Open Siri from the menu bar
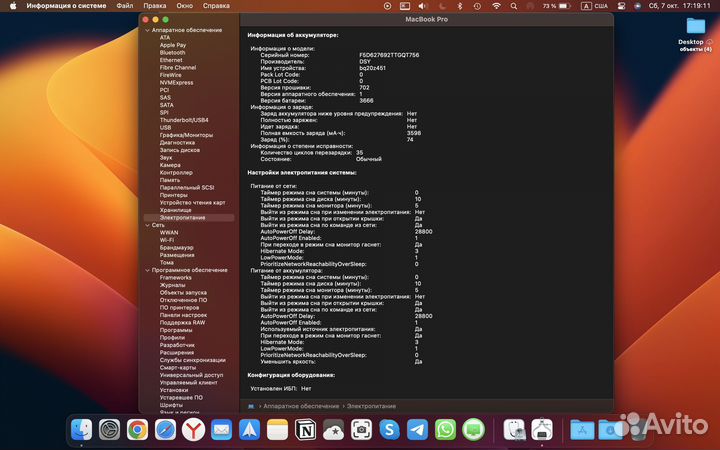Screen dimensions: 720x450 tap(637, 6)
